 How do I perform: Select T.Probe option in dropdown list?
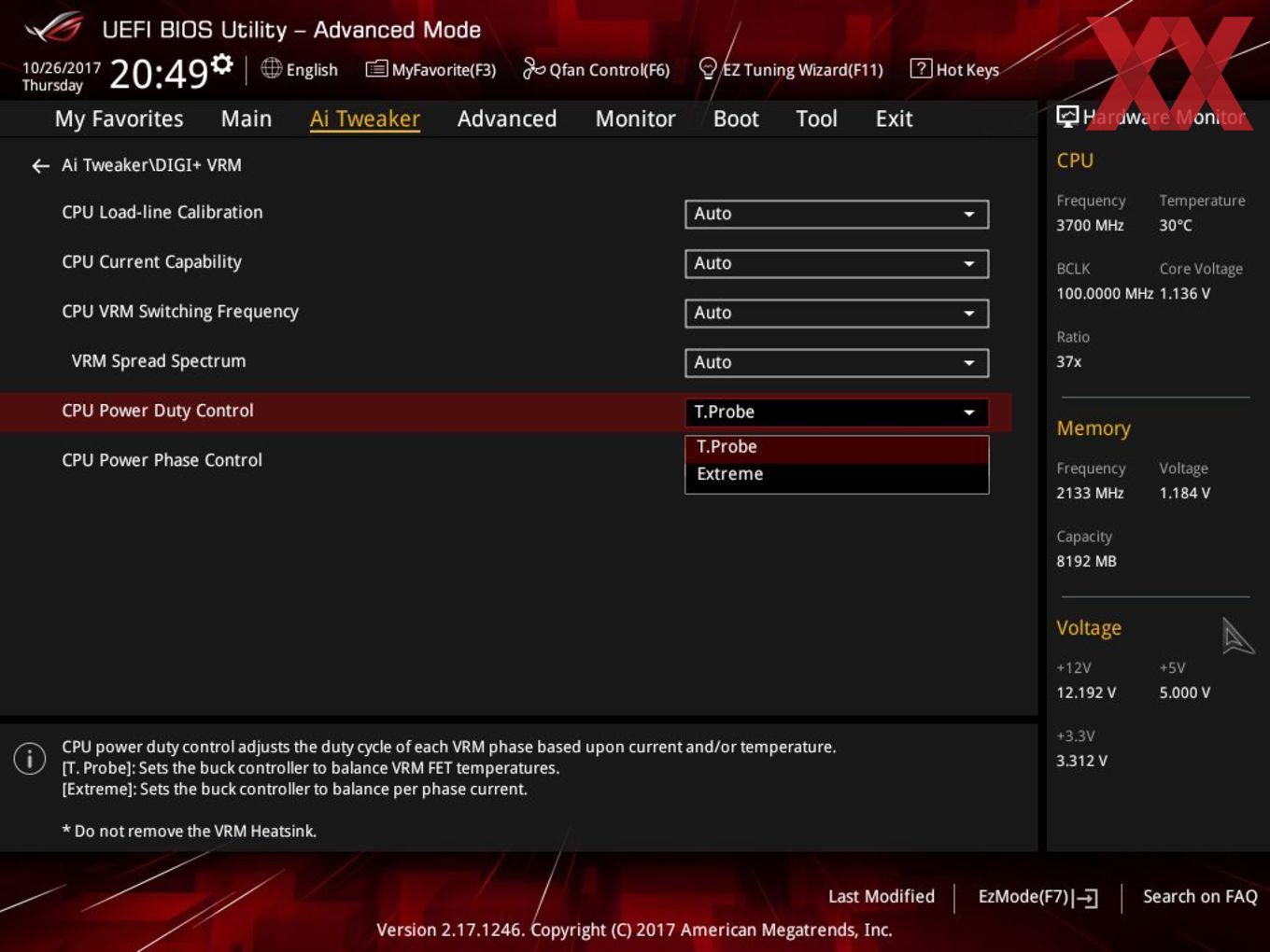point(837,447)
